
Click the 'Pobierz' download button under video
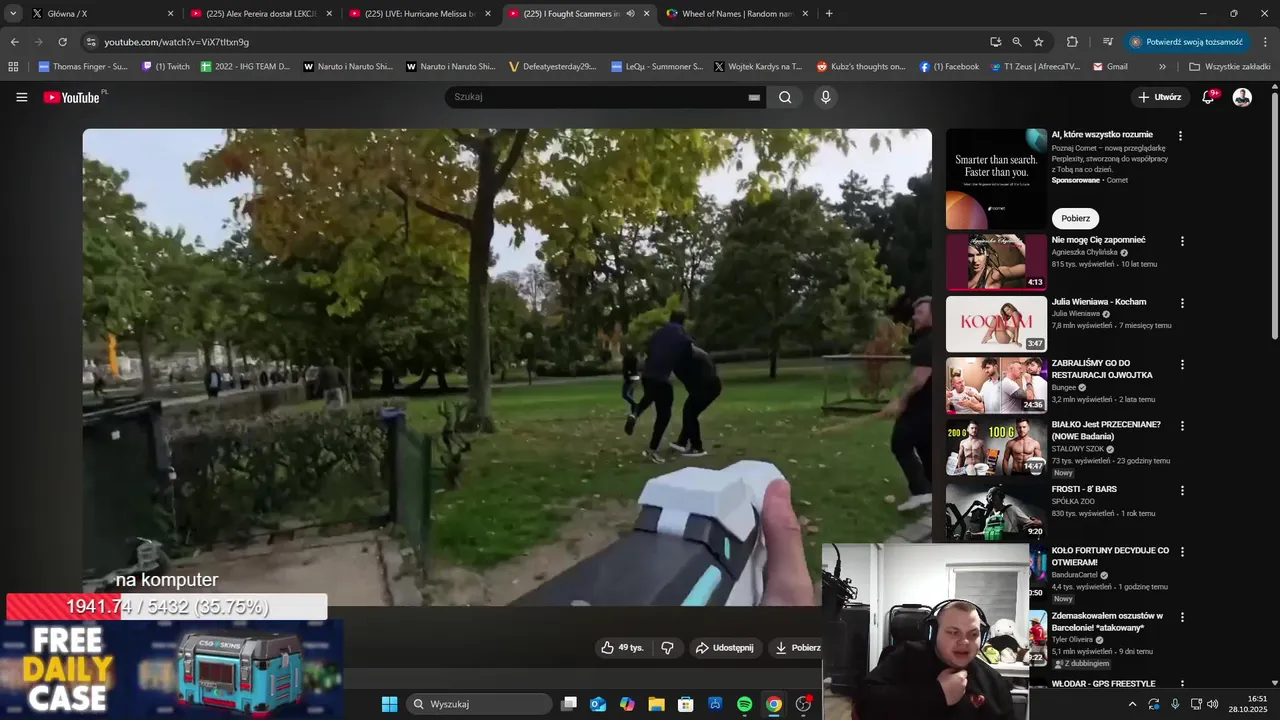click(797, 648)
